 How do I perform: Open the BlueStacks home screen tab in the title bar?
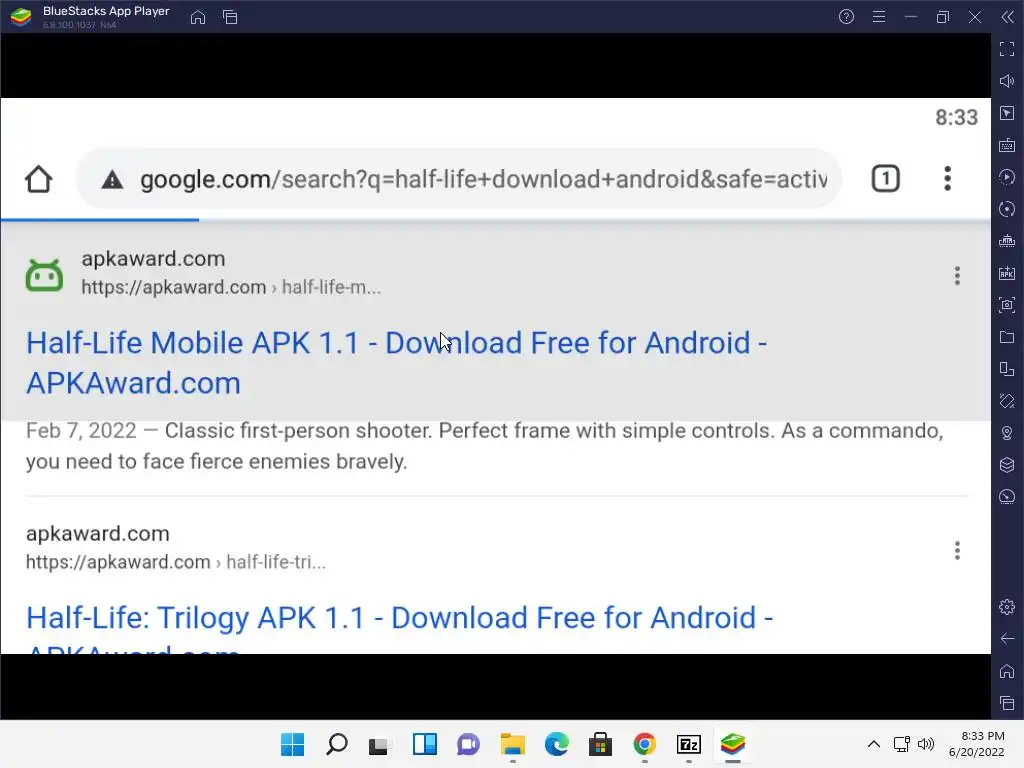click(x=198, y=17)
